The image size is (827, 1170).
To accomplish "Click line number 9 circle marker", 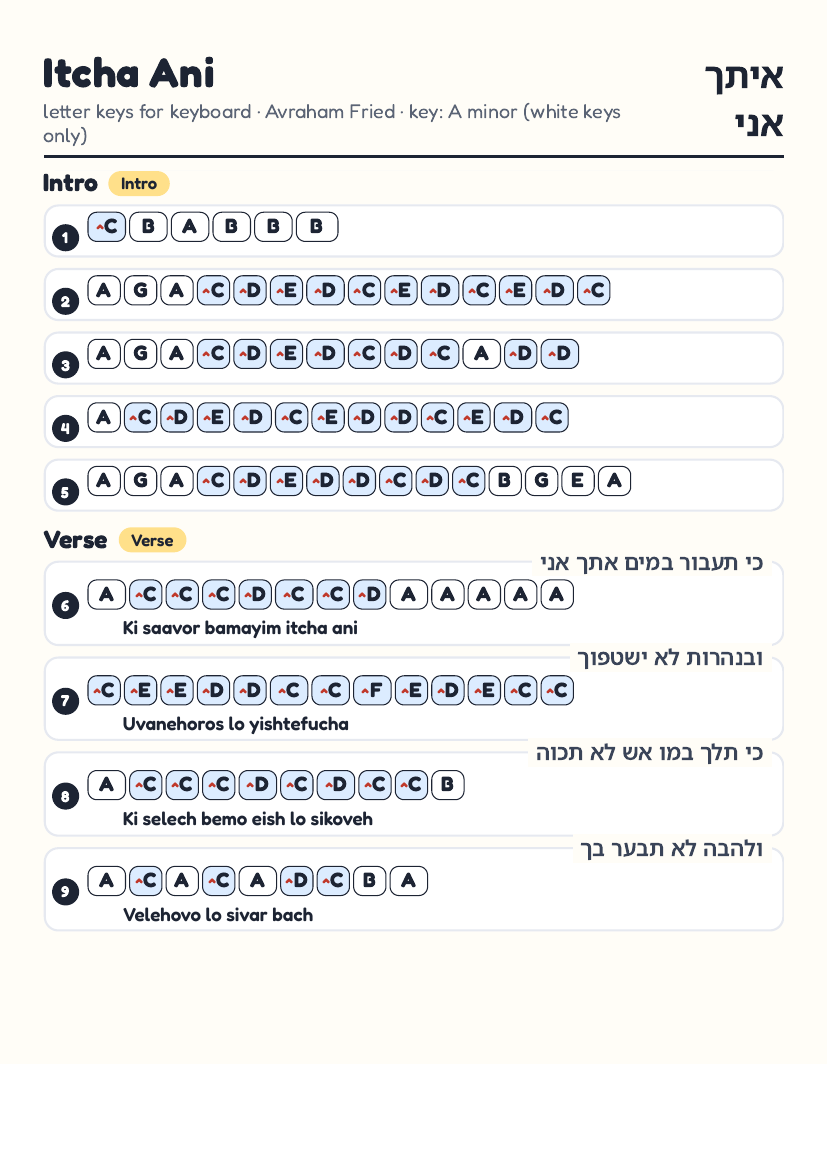I will tap(66, 892).
